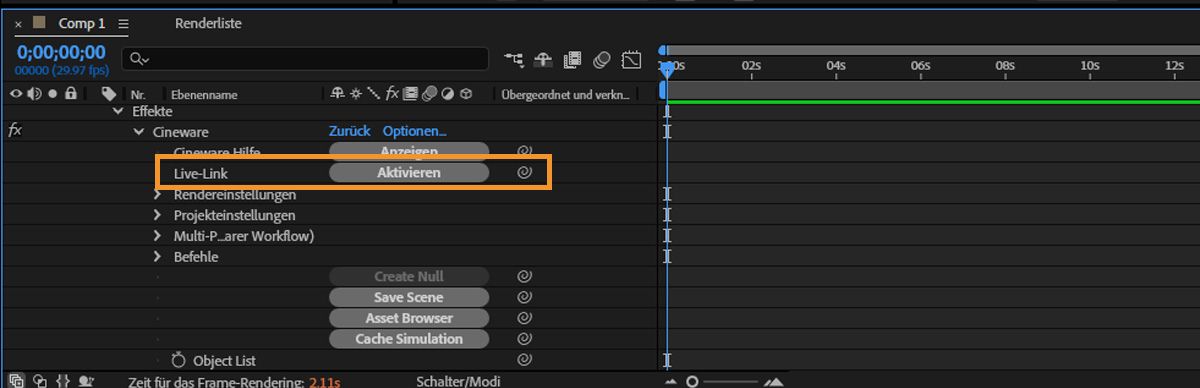Click inside the layer search field
The width and height of the screenshot is (1200, 388).
click(305, 60)
